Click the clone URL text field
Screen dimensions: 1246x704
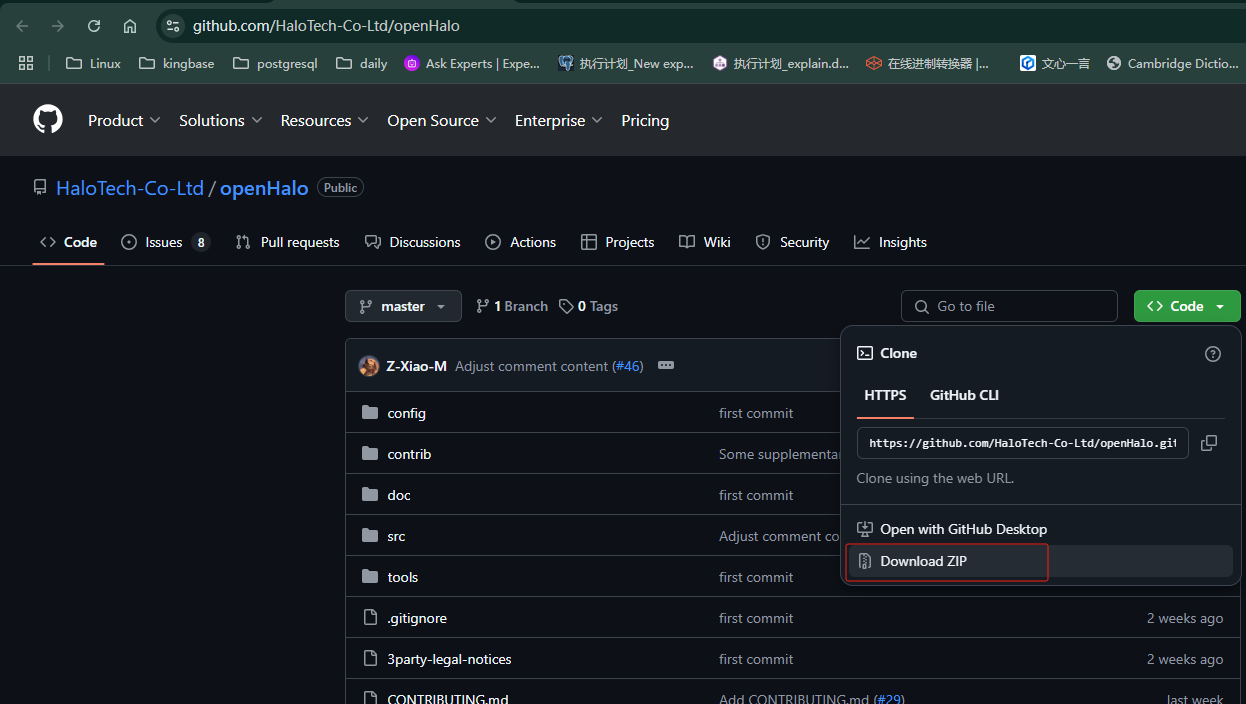1023,443
